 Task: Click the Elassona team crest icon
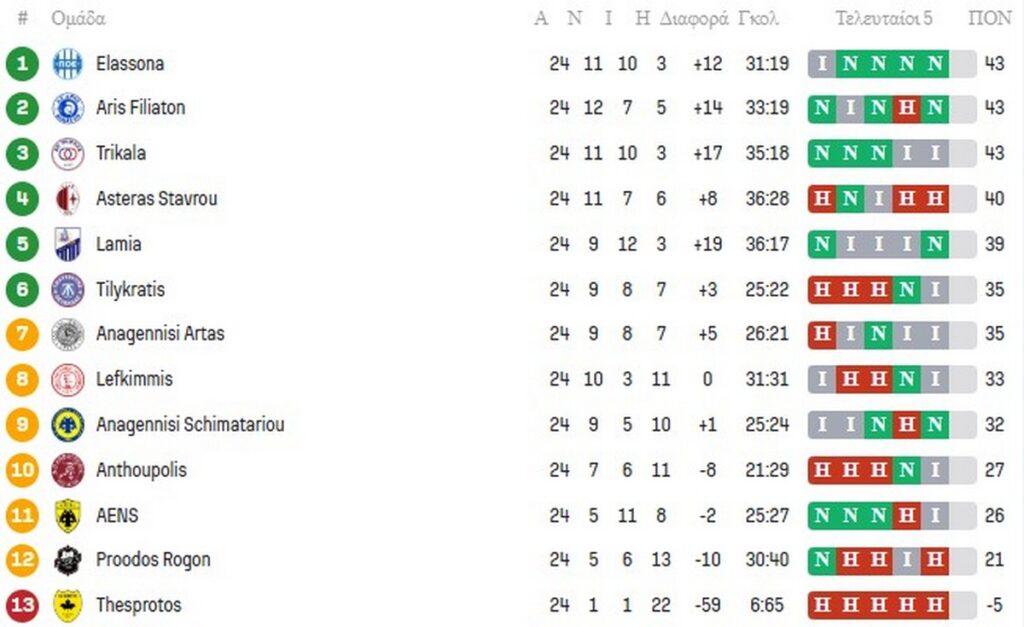pyautogui.click(x=68, y=64)
